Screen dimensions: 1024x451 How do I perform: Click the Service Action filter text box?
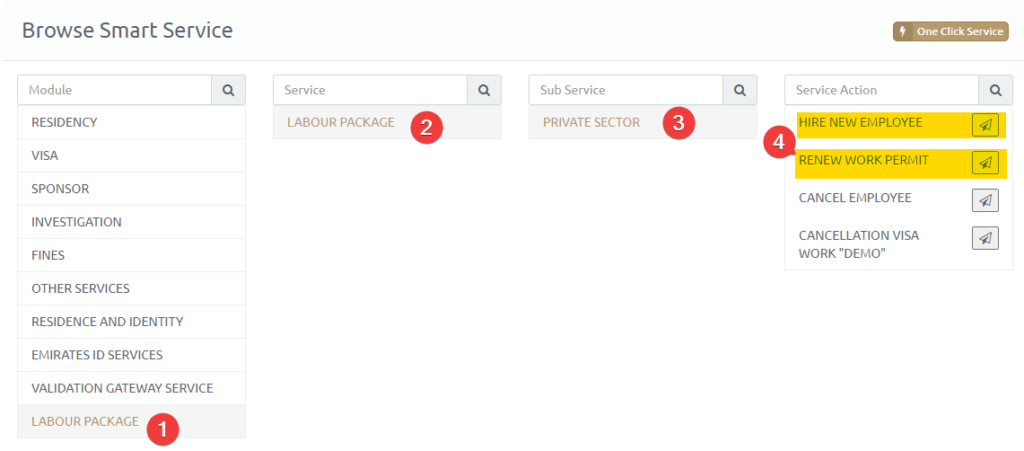tap(880, 90)
